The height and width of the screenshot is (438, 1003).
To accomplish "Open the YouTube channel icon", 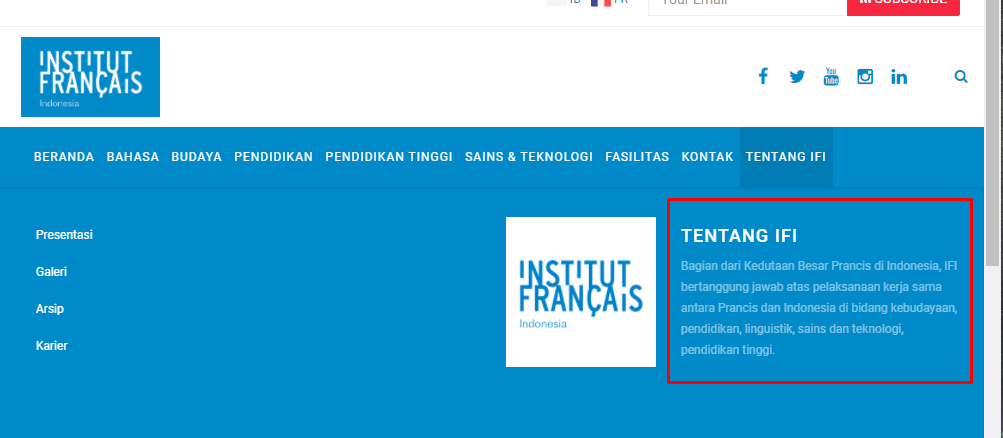I will pyautogui.click(x=831, y=77).
